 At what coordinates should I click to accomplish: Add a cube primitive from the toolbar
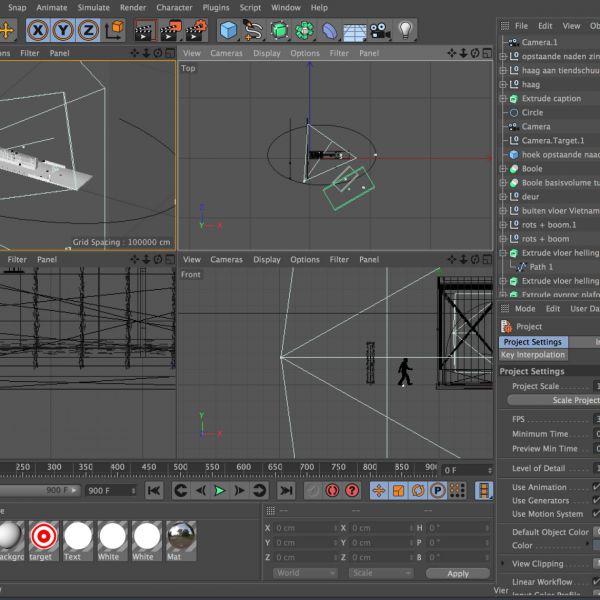229,30
